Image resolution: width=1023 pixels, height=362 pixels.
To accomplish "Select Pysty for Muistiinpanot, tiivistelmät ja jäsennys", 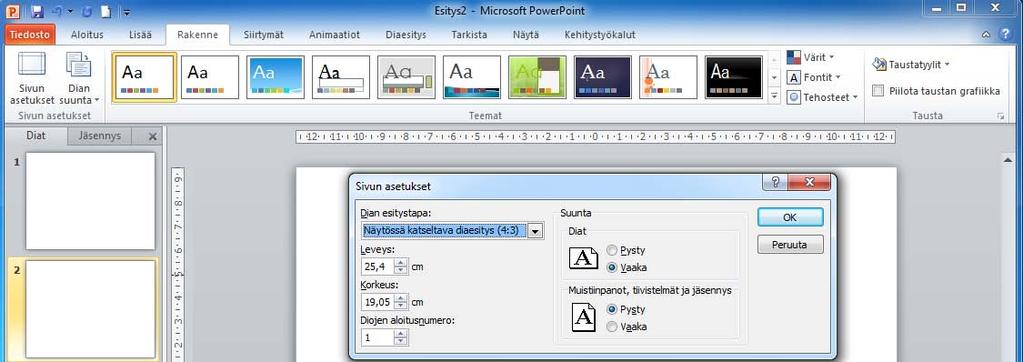I will point(626,309).
